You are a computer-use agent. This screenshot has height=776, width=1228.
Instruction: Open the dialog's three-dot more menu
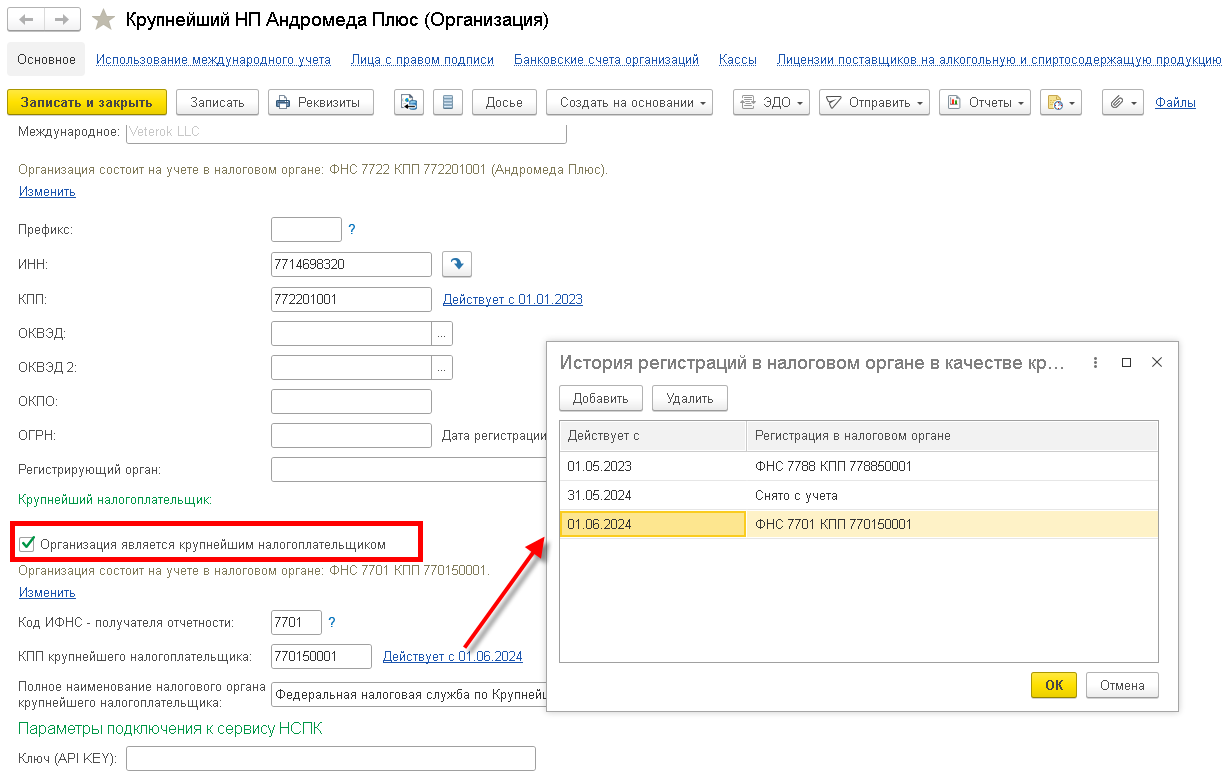click(1095, 362)
